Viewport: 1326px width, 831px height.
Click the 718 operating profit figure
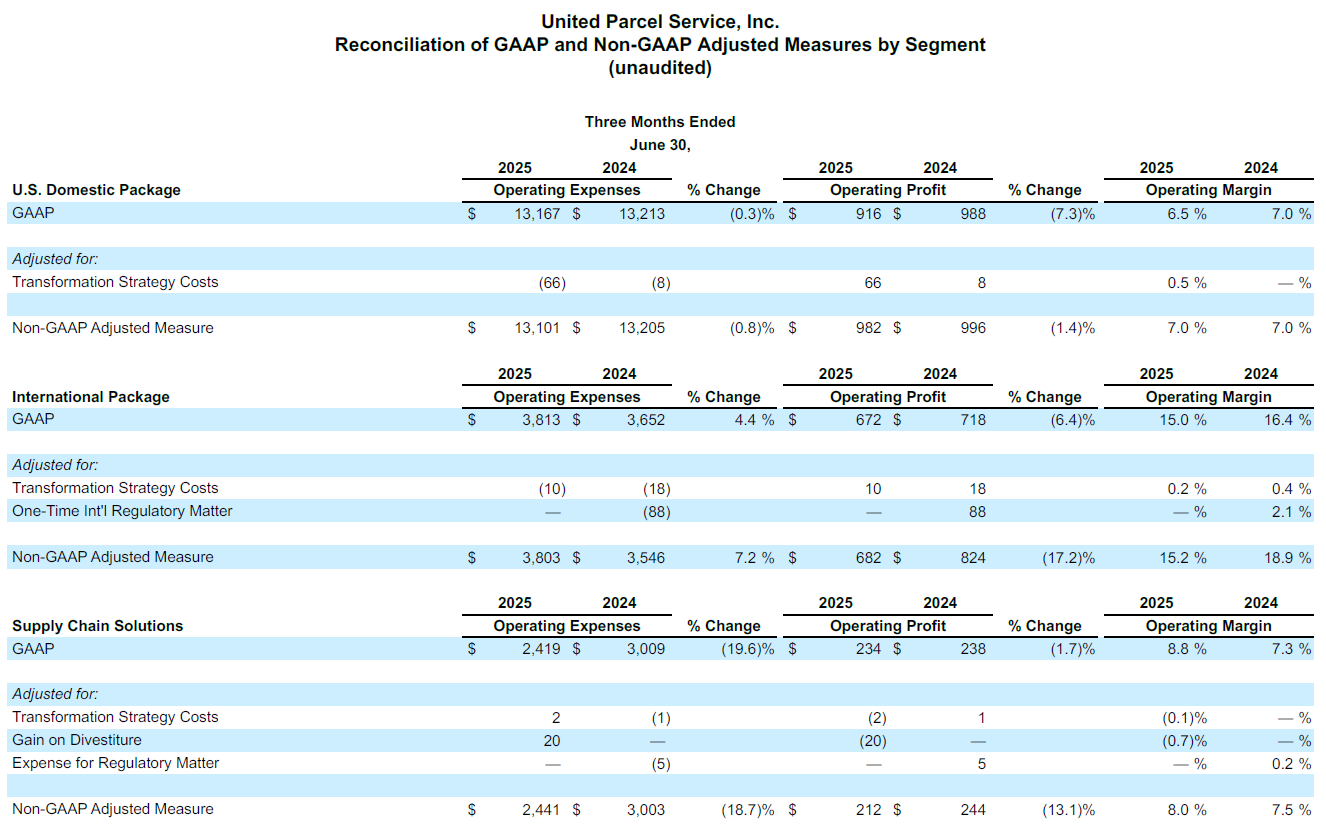click(973, 420)
